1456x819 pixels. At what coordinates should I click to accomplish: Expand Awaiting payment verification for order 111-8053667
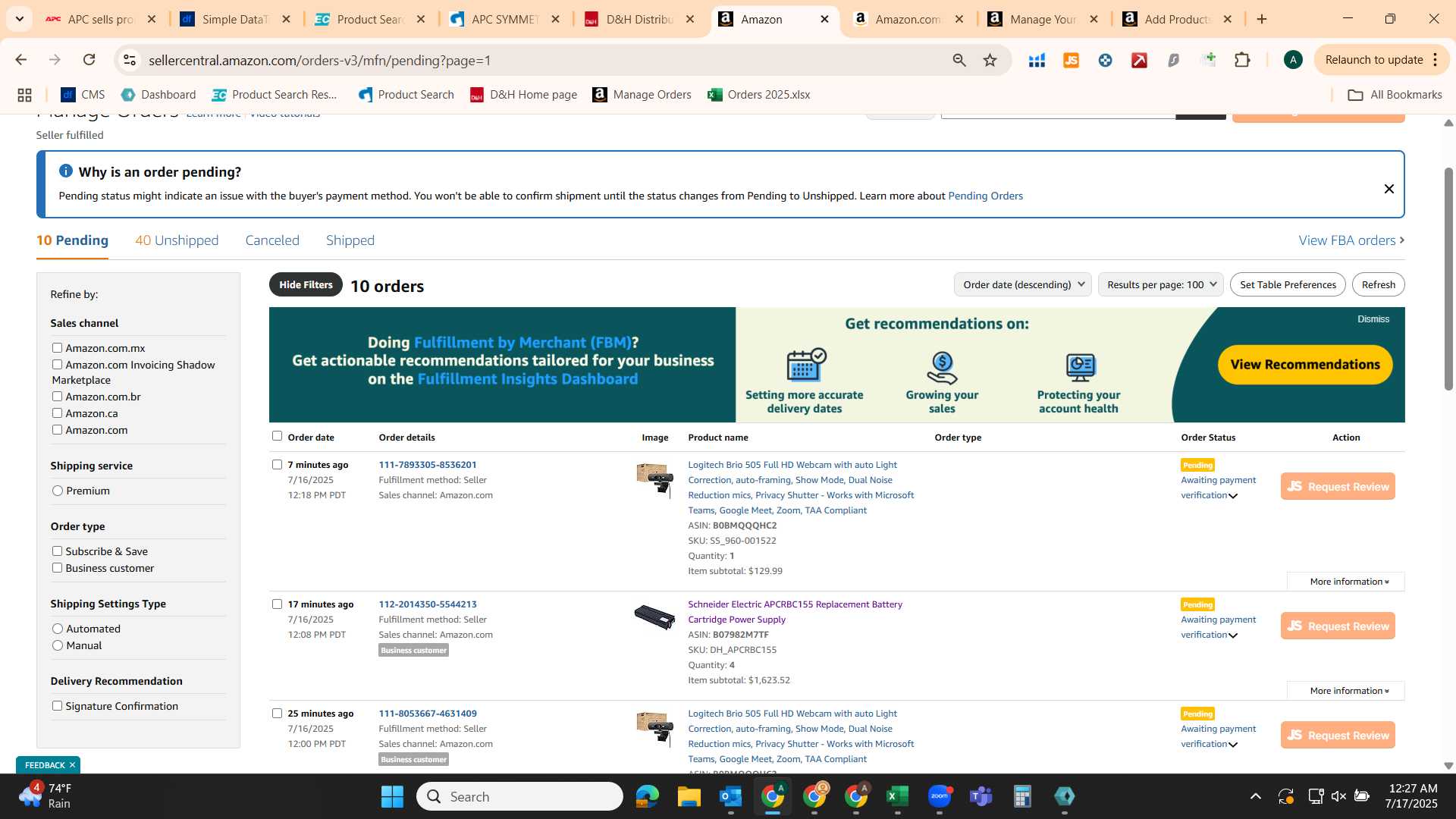tap(1233, 745)
